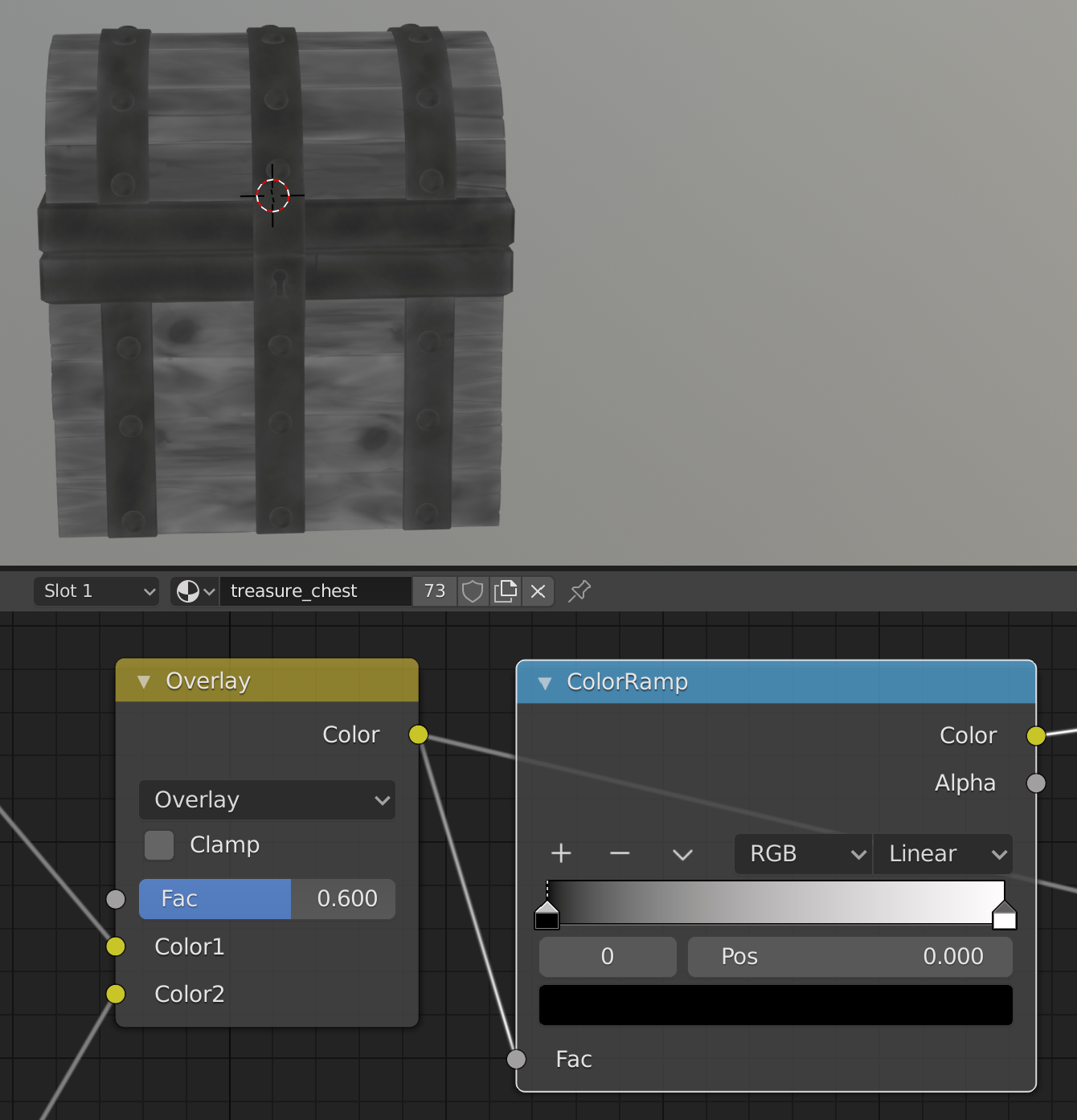Viewport: 1077px width, 1120px height.
Task: Click the 73 users count button
Action: click(x=434, y=591)
